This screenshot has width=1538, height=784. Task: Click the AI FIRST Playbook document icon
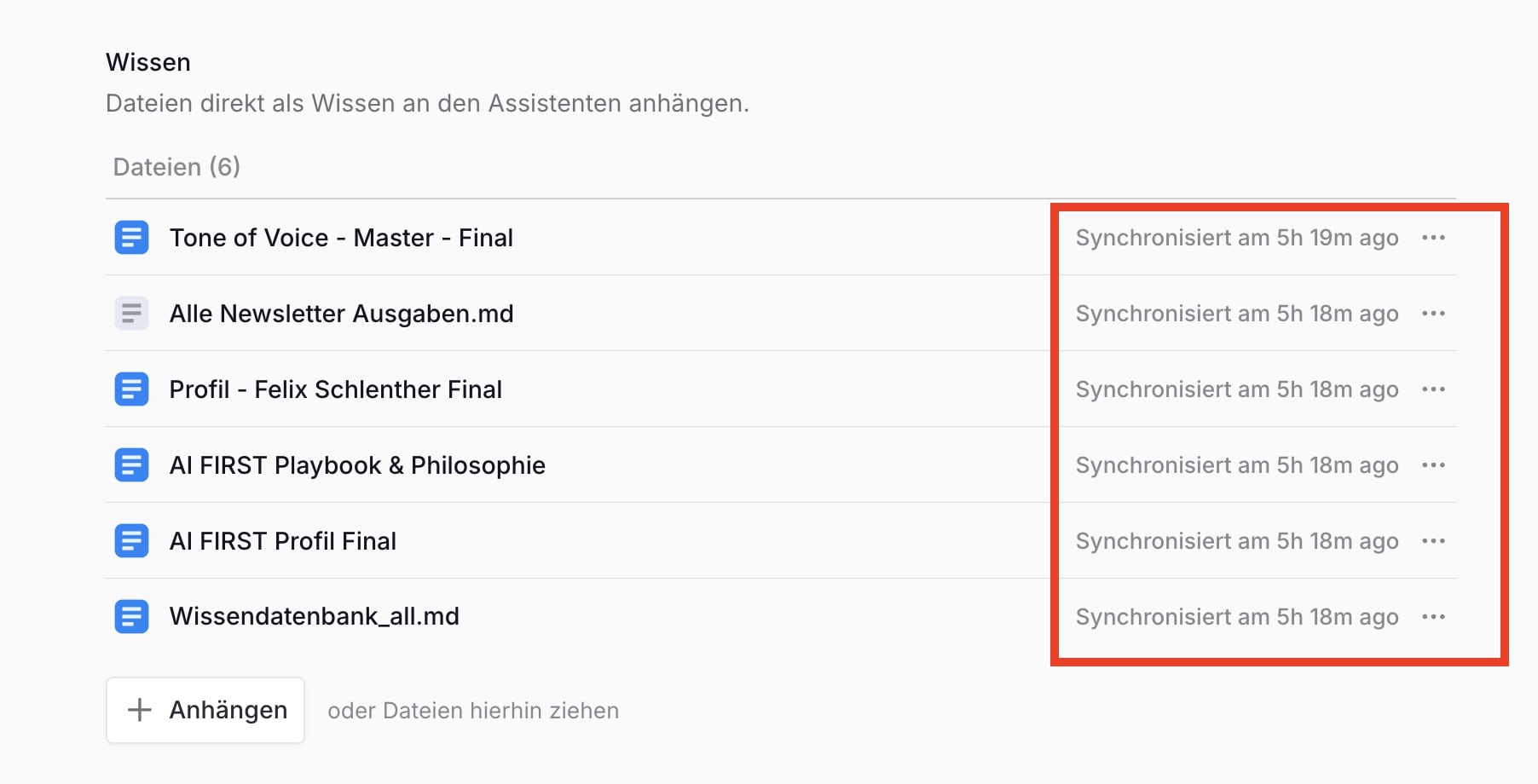point(131,465)
